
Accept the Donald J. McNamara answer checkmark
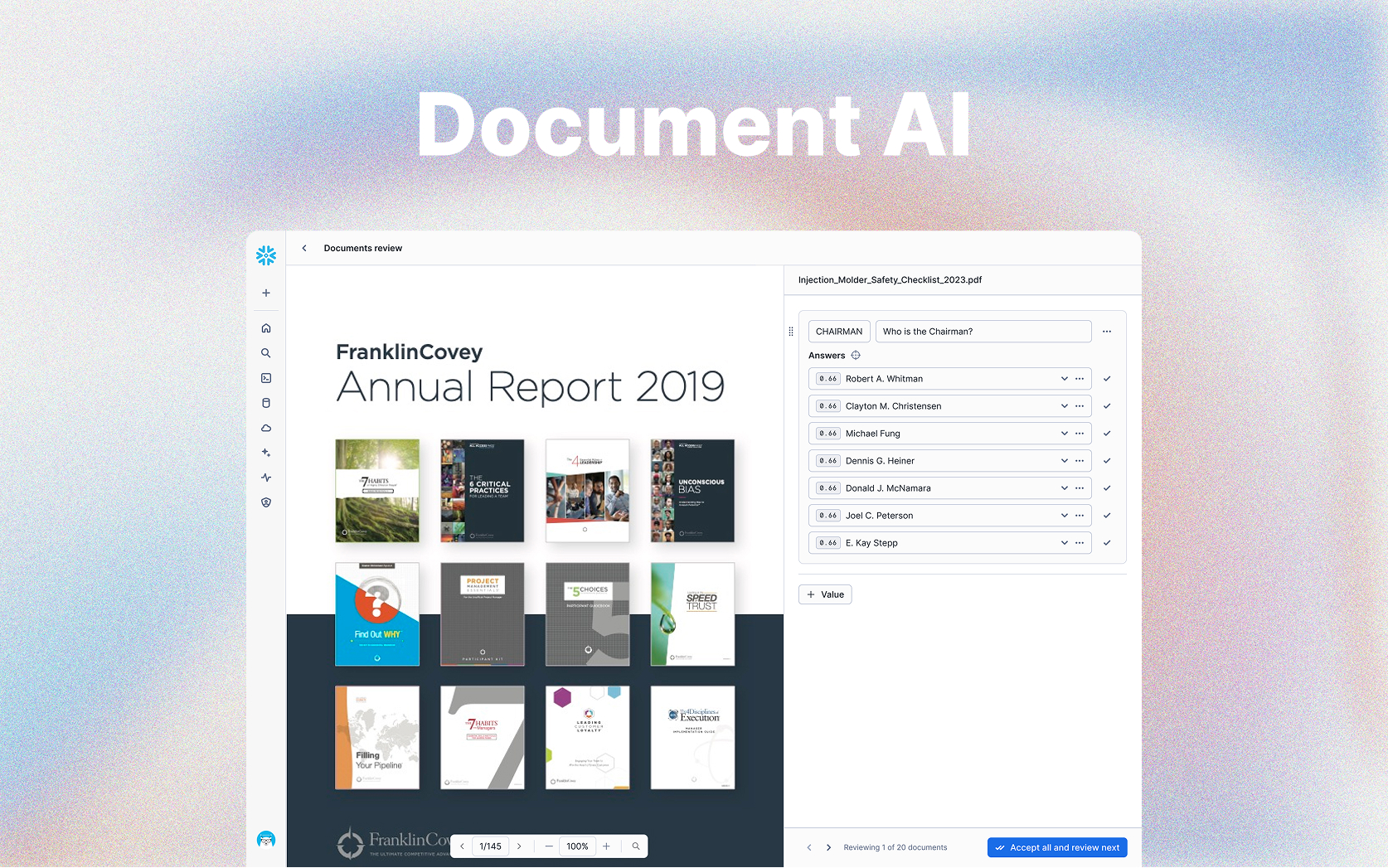1107,488
